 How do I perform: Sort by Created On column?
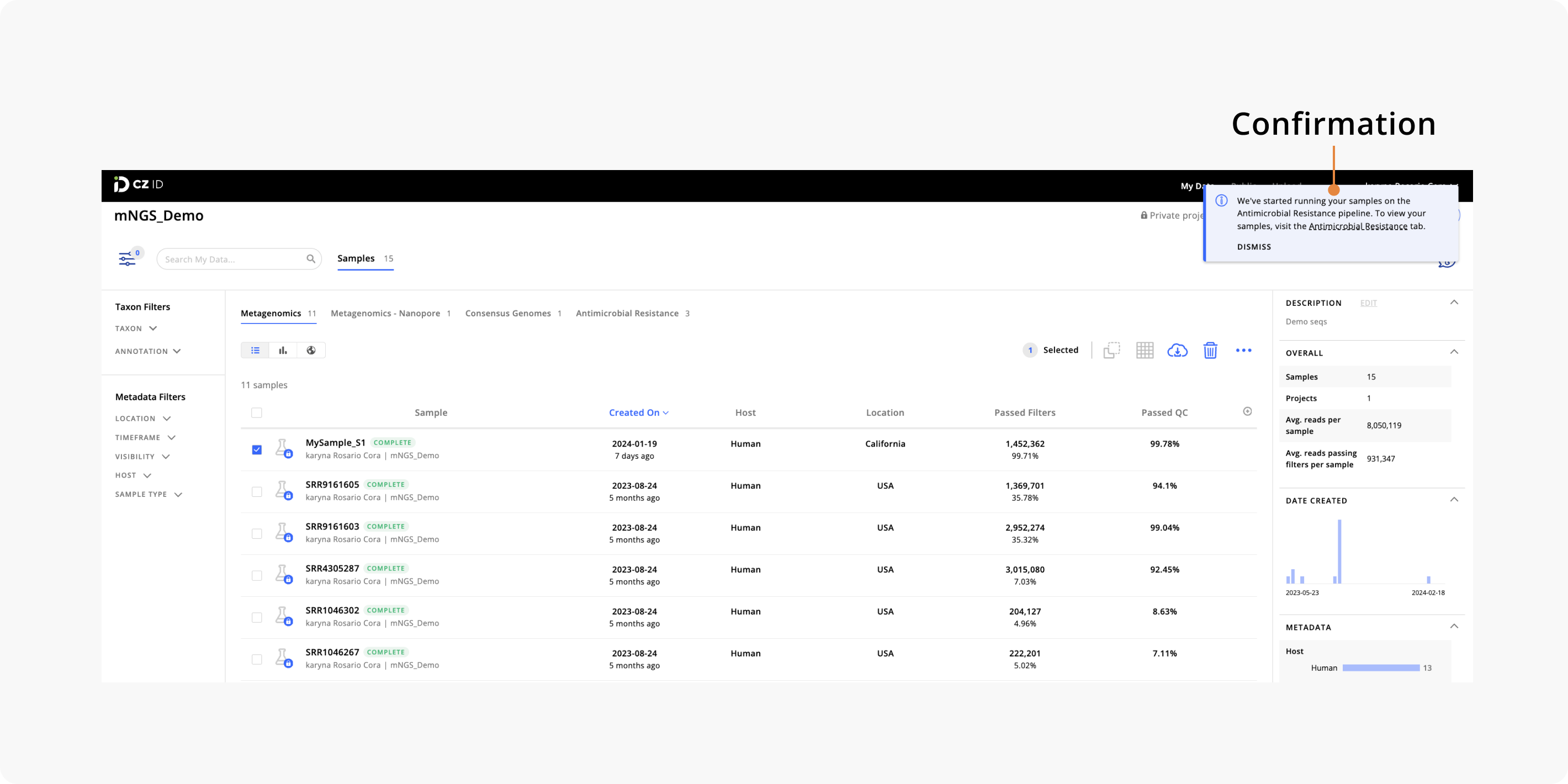(639, 412)
